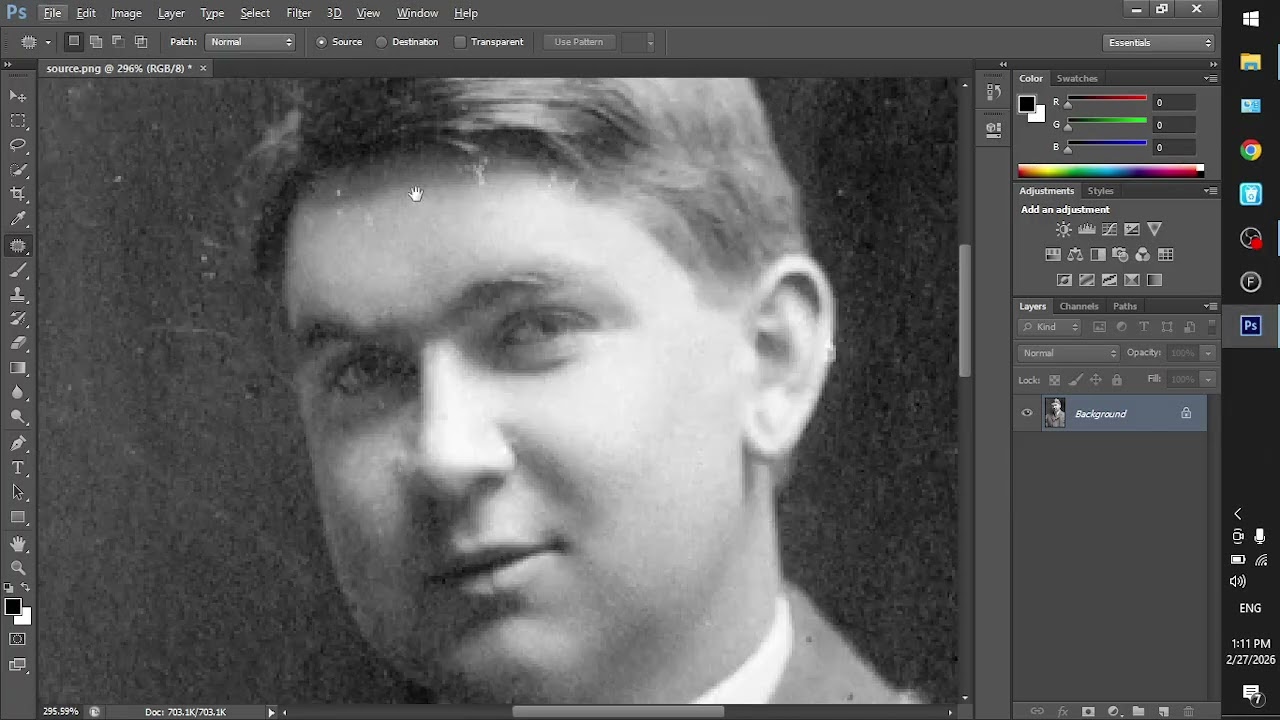Image resolution: width=1280 pixels, height=720 pixels.
Task: Select the Gradient tool
Action: pyautogui.click(x=18, y=368)
